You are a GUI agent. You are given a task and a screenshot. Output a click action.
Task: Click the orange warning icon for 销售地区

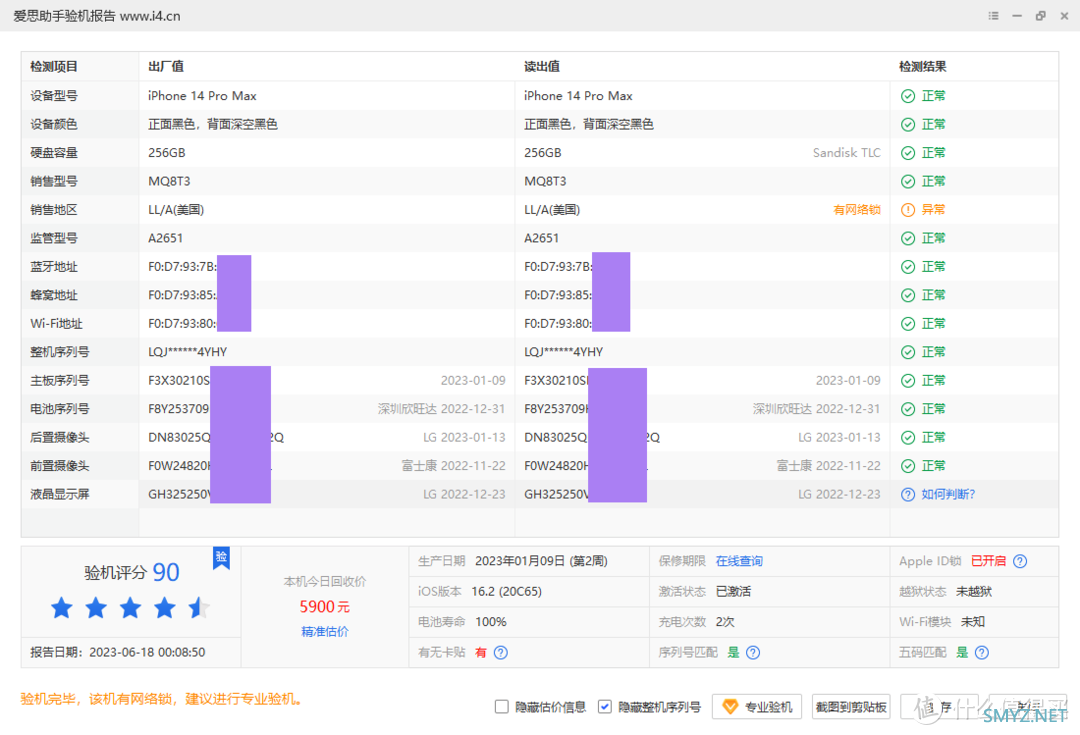[x=908, y=209]
